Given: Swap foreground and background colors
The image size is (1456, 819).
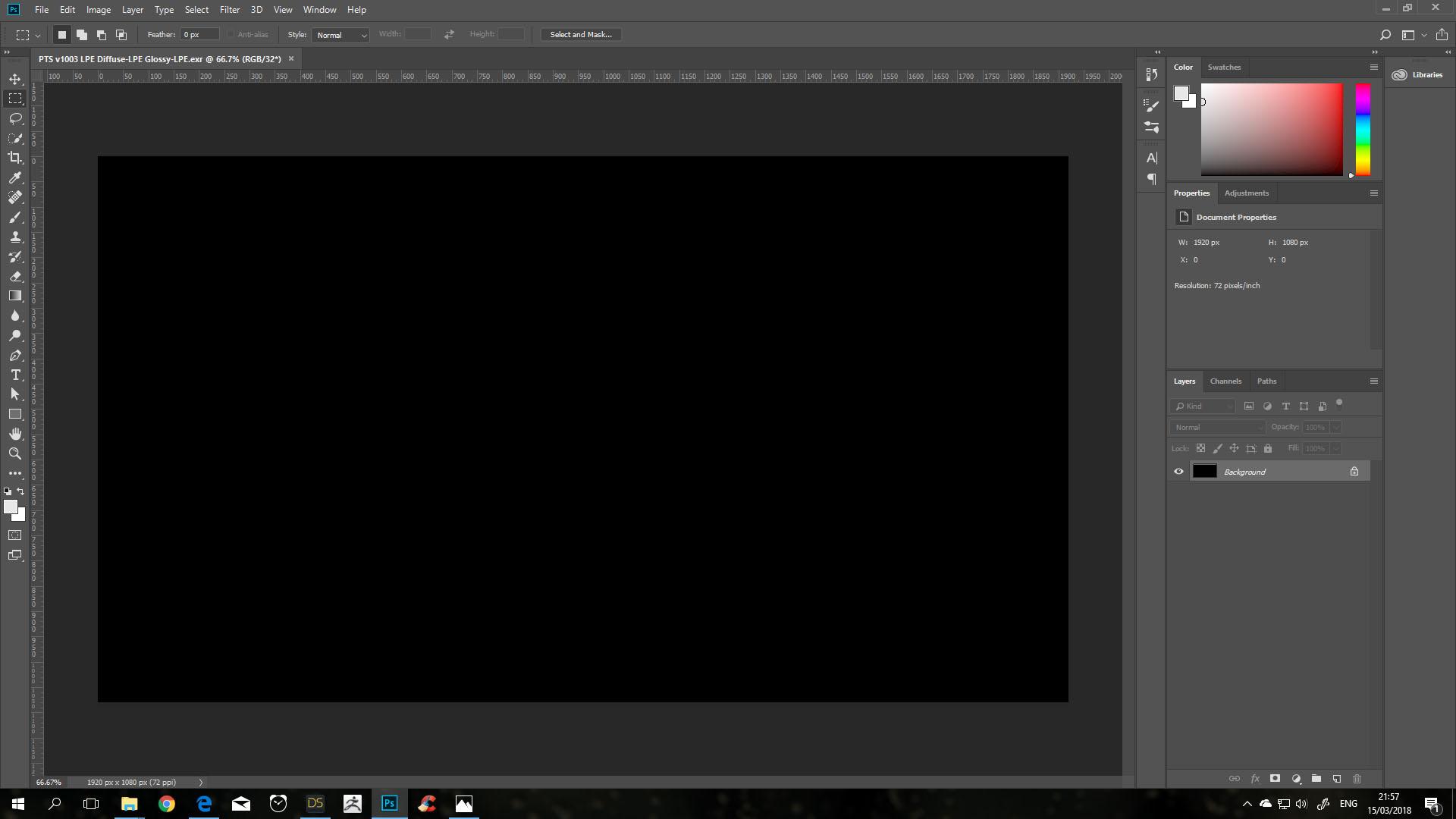Looking at the screenshot, I should pyautogui.click(x=21, y=491).
